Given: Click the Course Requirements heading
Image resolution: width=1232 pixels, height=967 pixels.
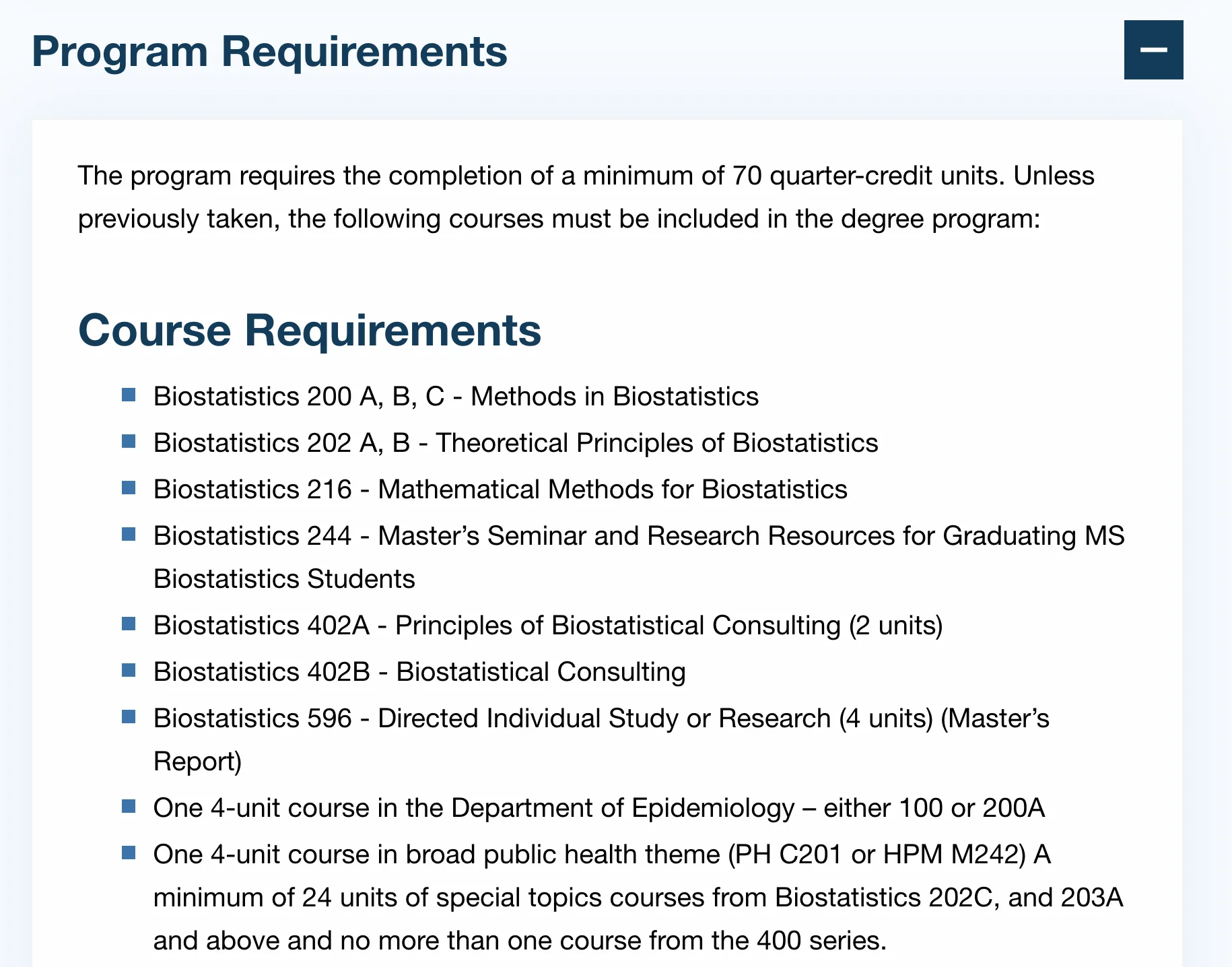Looking at the screenshot, I should (x=310, y=330).
